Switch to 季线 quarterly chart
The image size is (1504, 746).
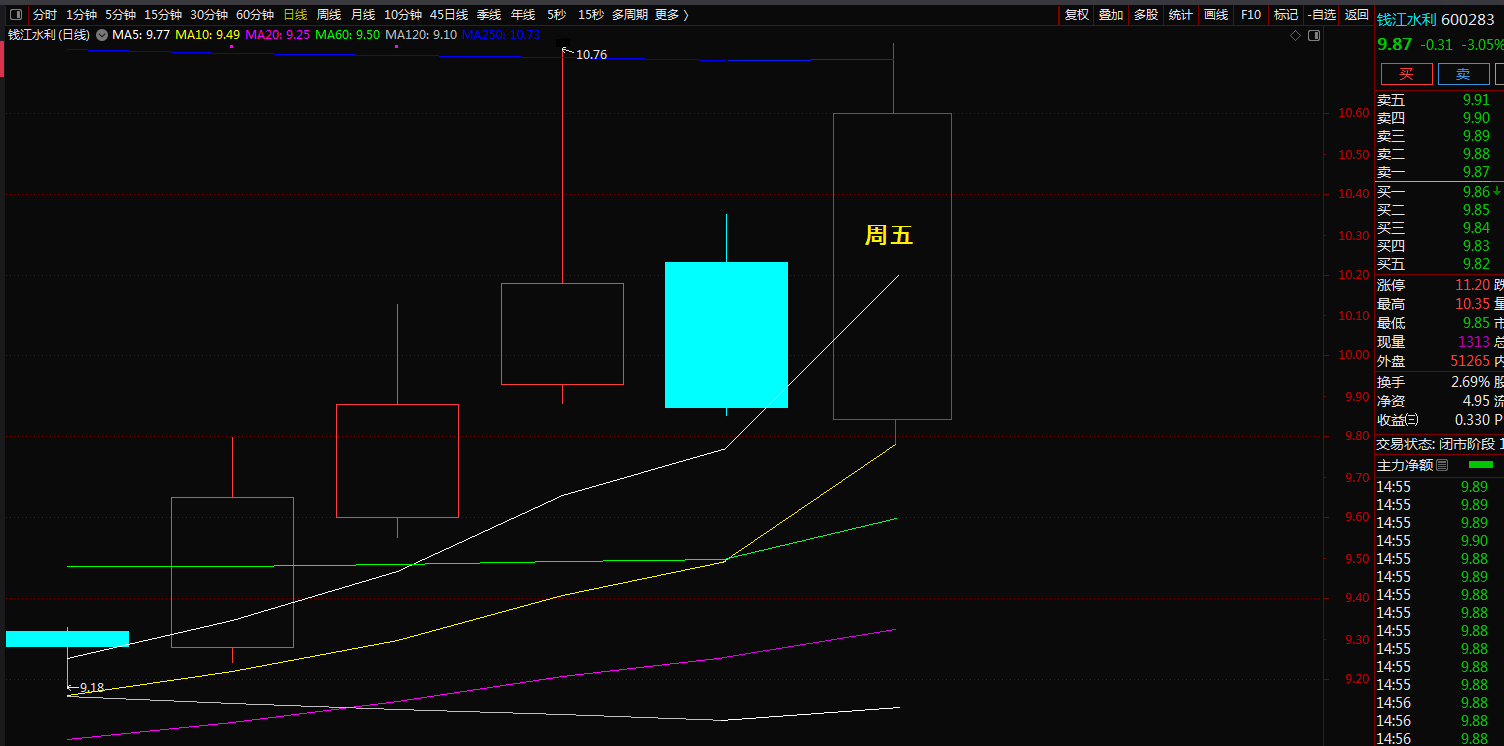[489, 15]
